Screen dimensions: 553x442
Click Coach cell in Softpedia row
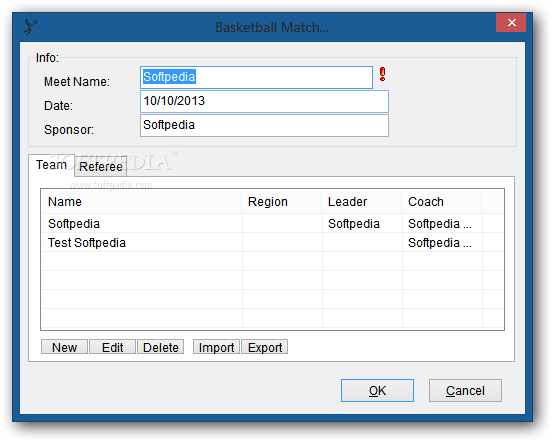click(x=442, y=224)
